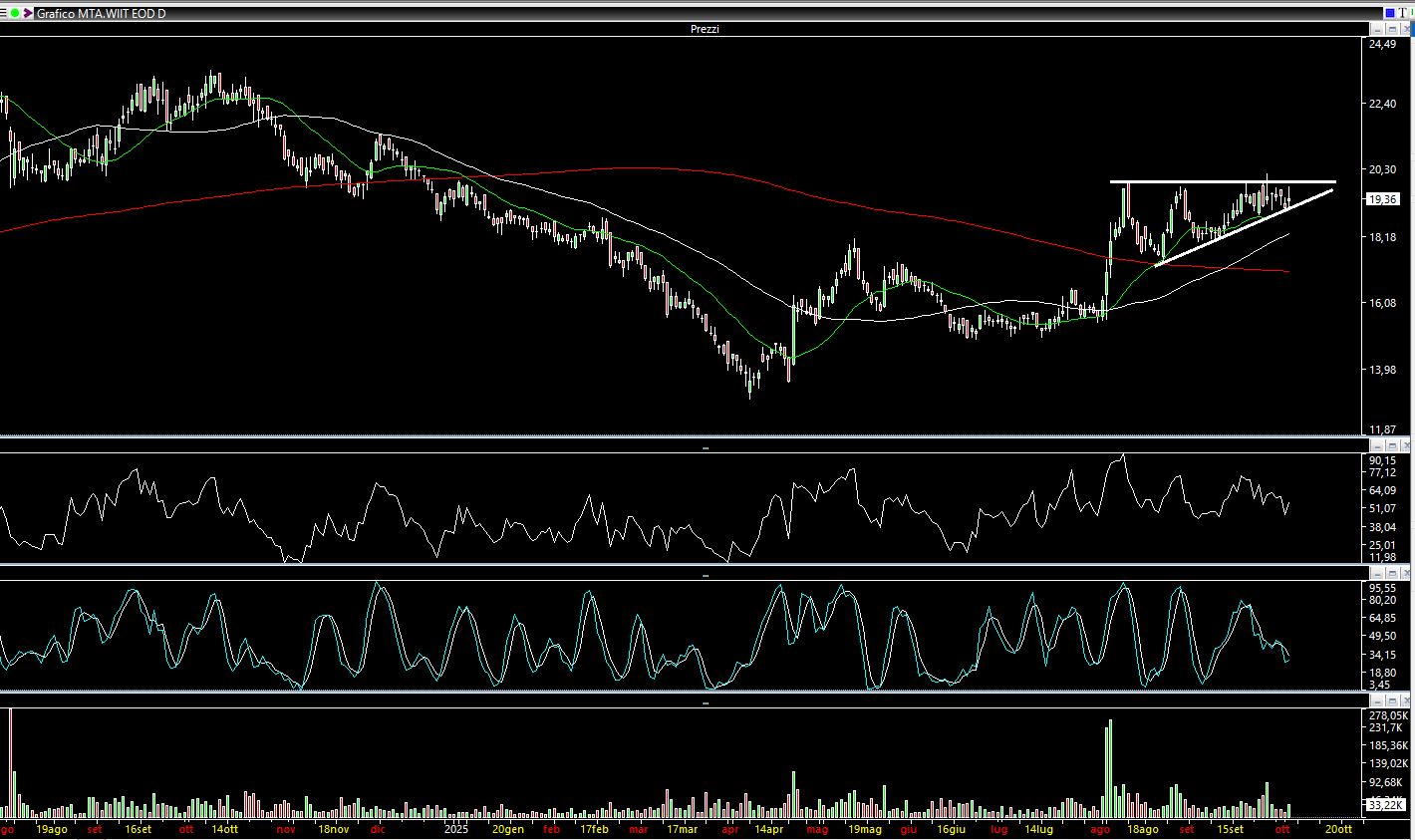
Task: Open the hamburger menu in chart title bar
Action: (x=4, y=13)
